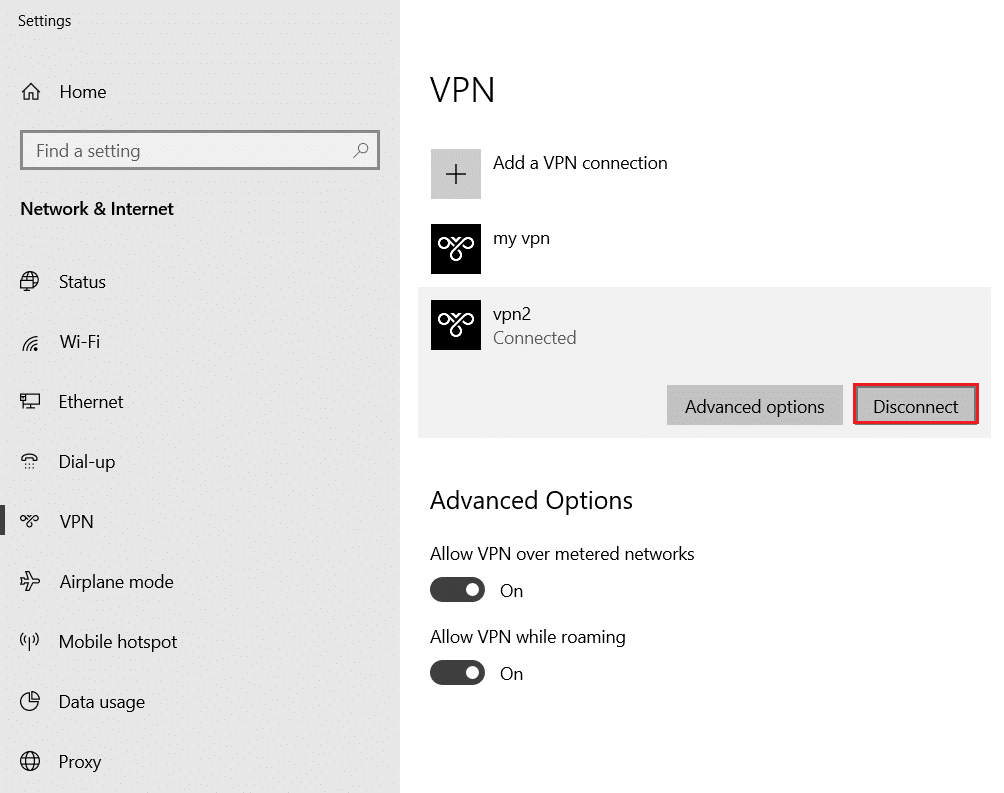Viewport: 1004px width, 793px height.
Task: Open Proxy settings from the sidebar
Action: coord(31,761)
